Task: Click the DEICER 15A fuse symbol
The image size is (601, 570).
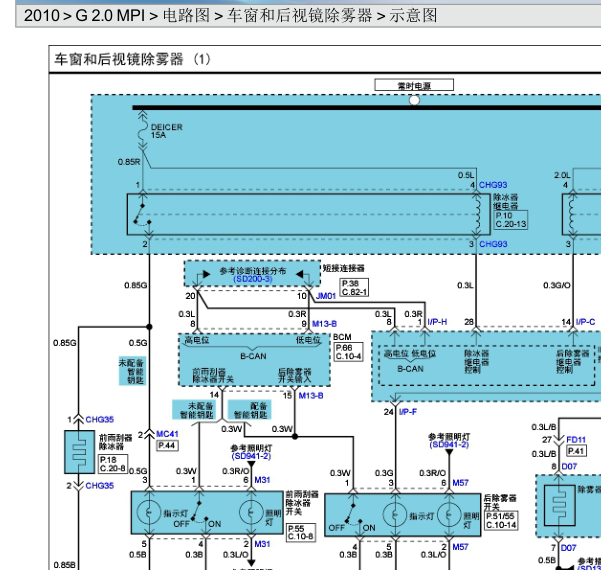Action: (143, 130)
